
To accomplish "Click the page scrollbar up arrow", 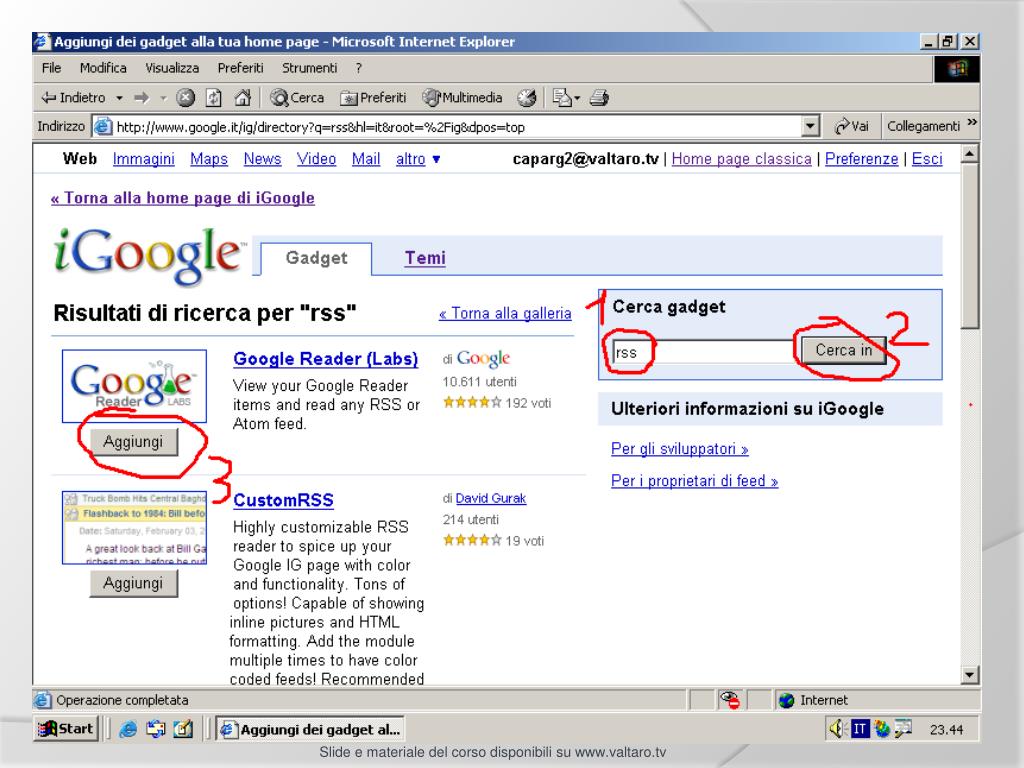I will click(970, 154).
